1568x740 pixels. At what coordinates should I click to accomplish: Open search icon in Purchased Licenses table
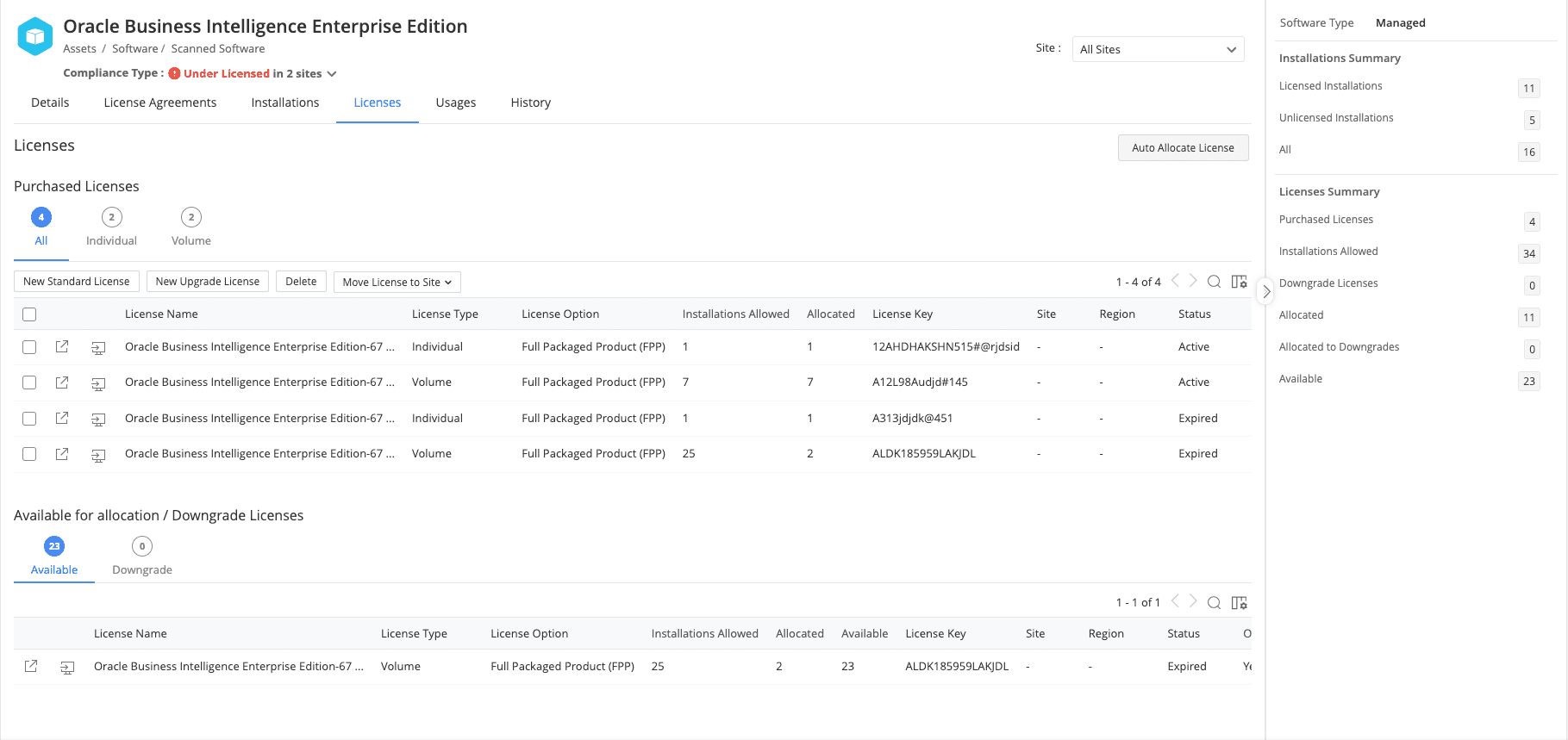coord(1214,282)
